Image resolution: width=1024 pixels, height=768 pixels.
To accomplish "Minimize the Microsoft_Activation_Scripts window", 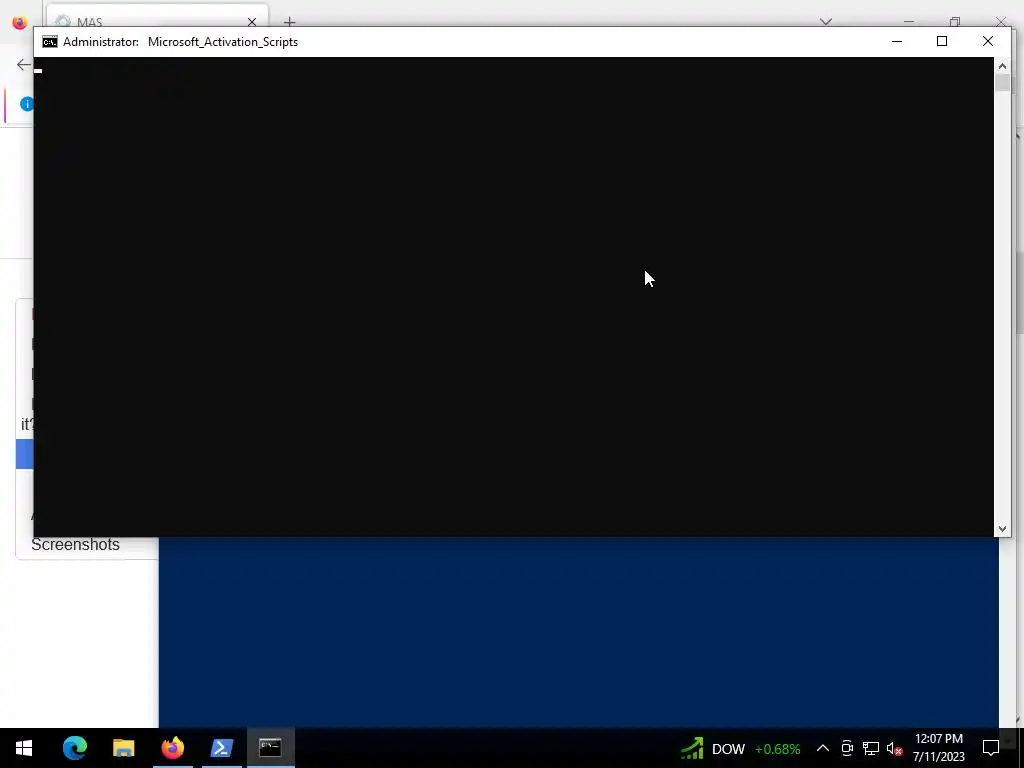I will pos(897,41).
